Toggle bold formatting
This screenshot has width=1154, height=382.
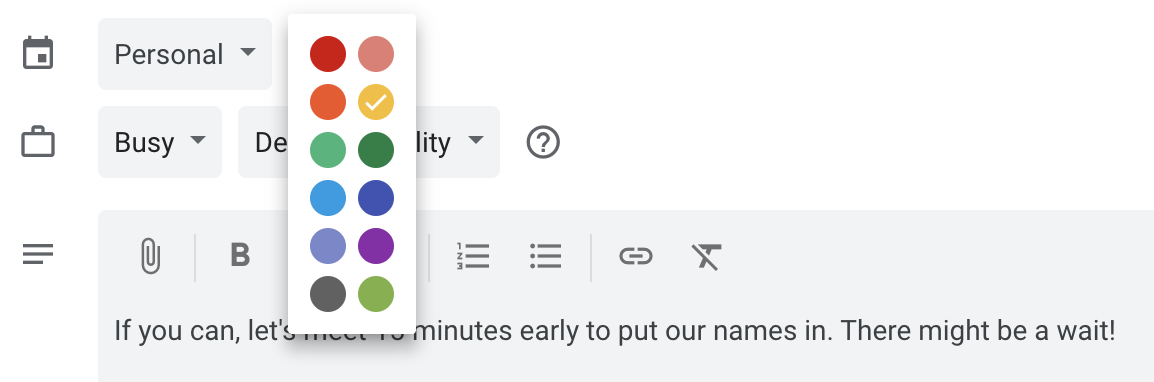coord(240,255)
